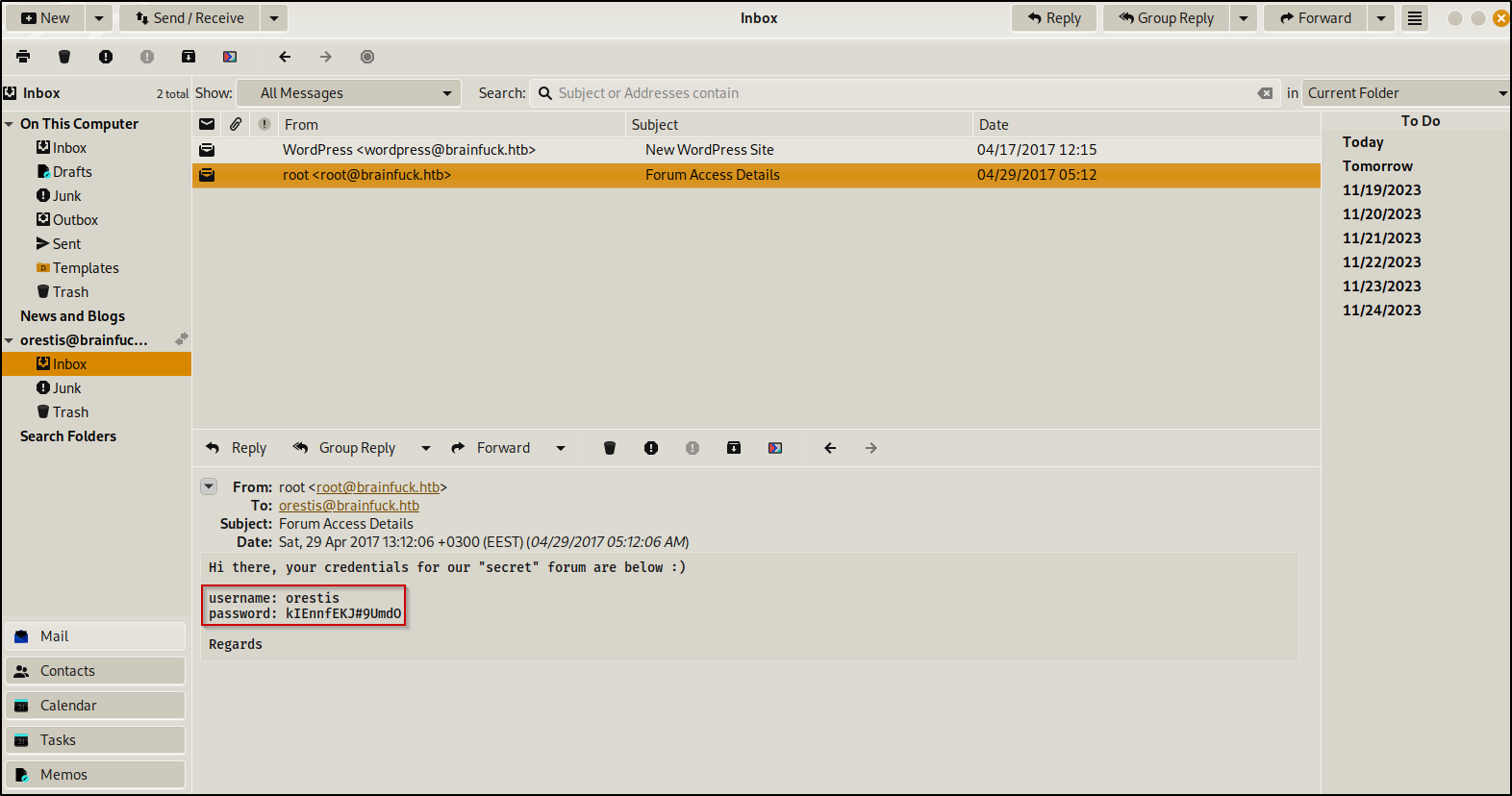
Task: Sort by attachment column header
Action: coord(236,124)
